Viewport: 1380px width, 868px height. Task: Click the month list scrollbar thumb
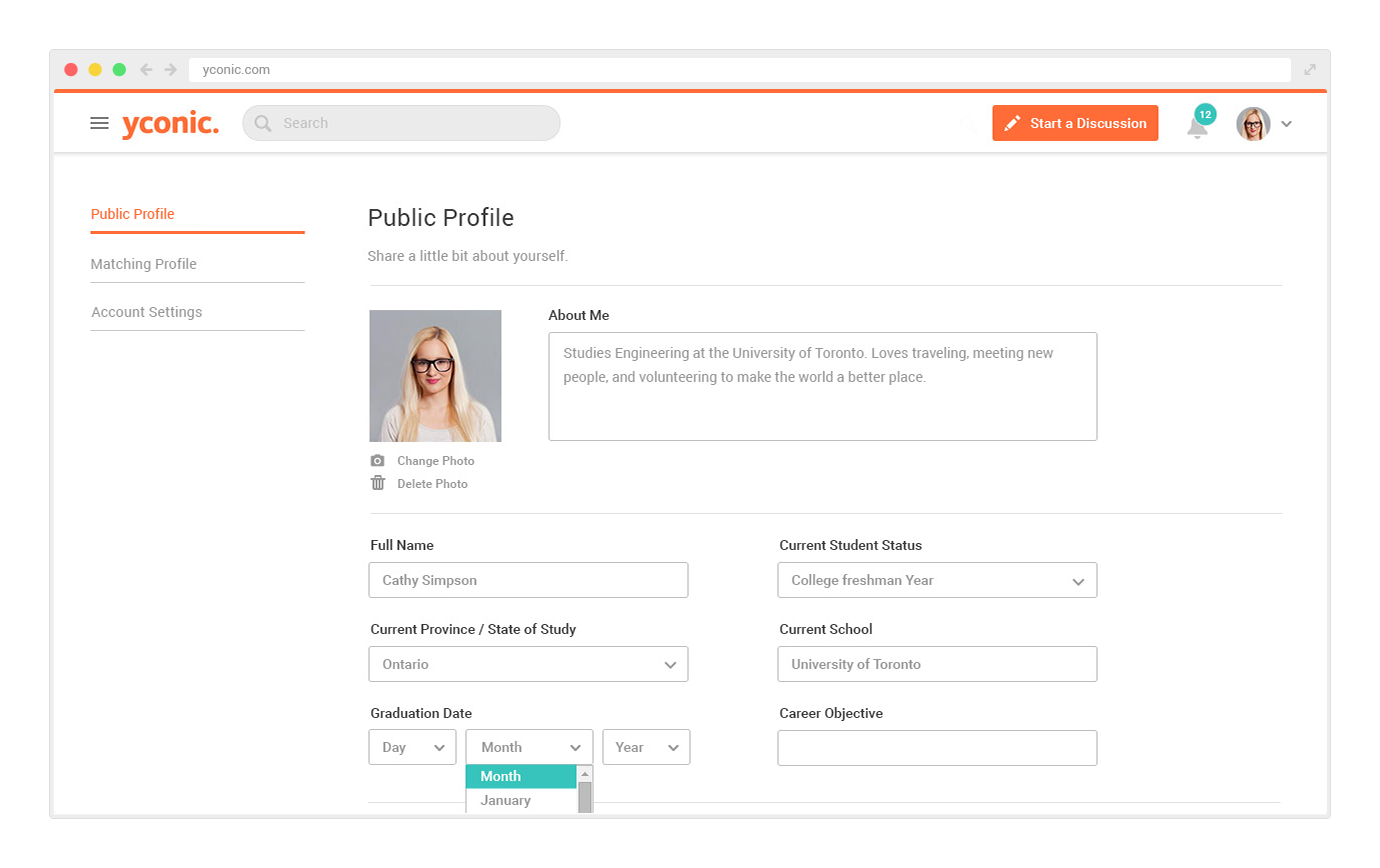click(585, 798)
